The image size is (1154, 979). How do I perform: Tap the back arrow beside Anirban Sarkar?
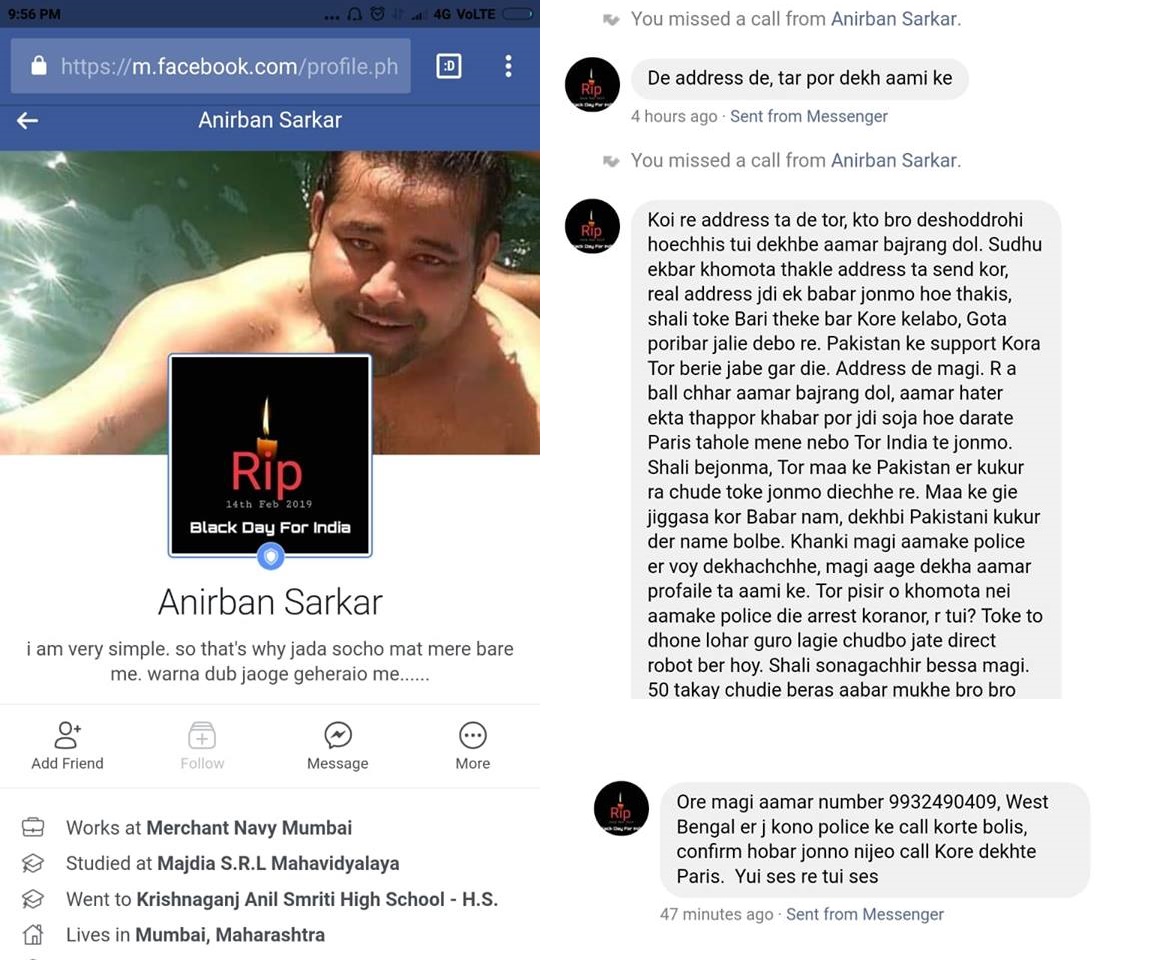[27, 120]
